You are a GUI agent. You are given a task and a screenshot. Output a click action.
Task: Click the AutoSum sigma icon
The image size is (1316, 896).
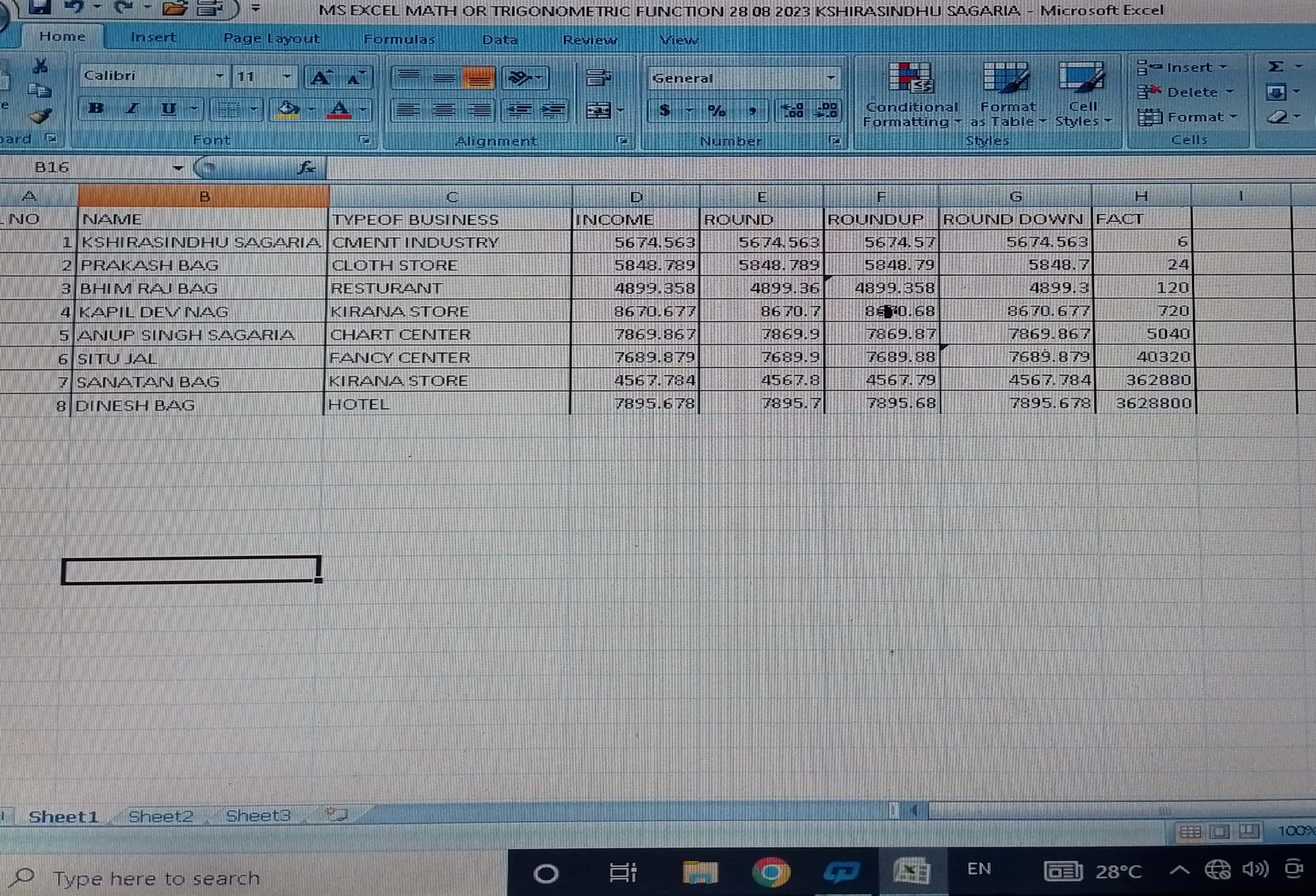[1275, 67]
